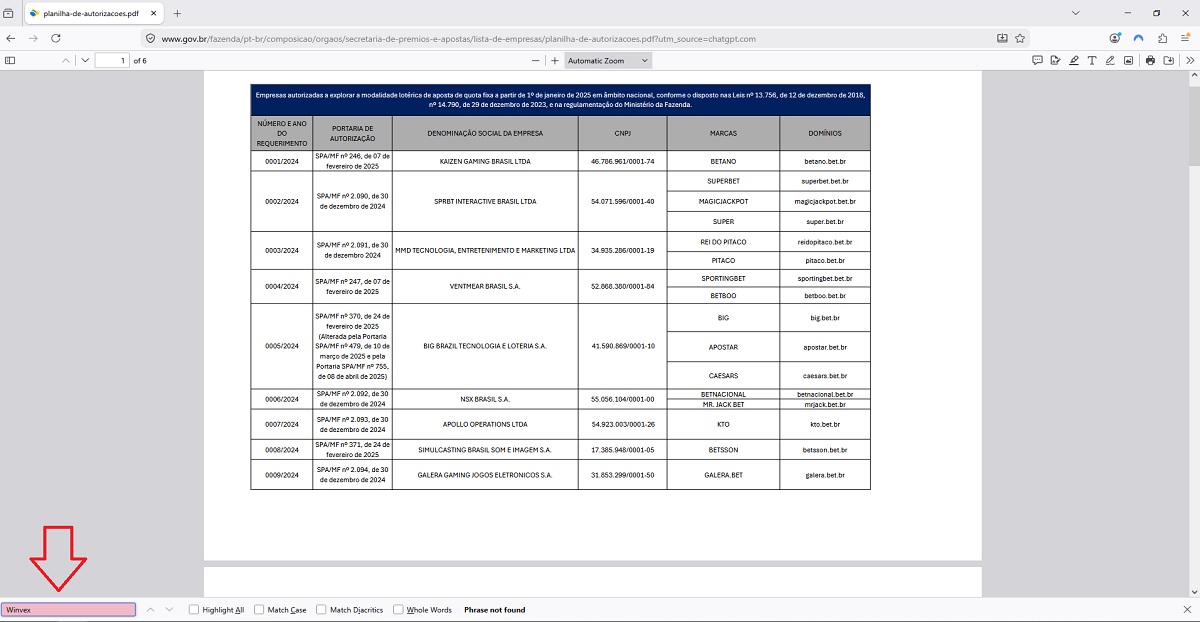Image resolution: width=1200 pixels, height=622 pixels.
Task: Click kto.bet.br domain cell
Action: pyautogui.click(x=824, y=424)
